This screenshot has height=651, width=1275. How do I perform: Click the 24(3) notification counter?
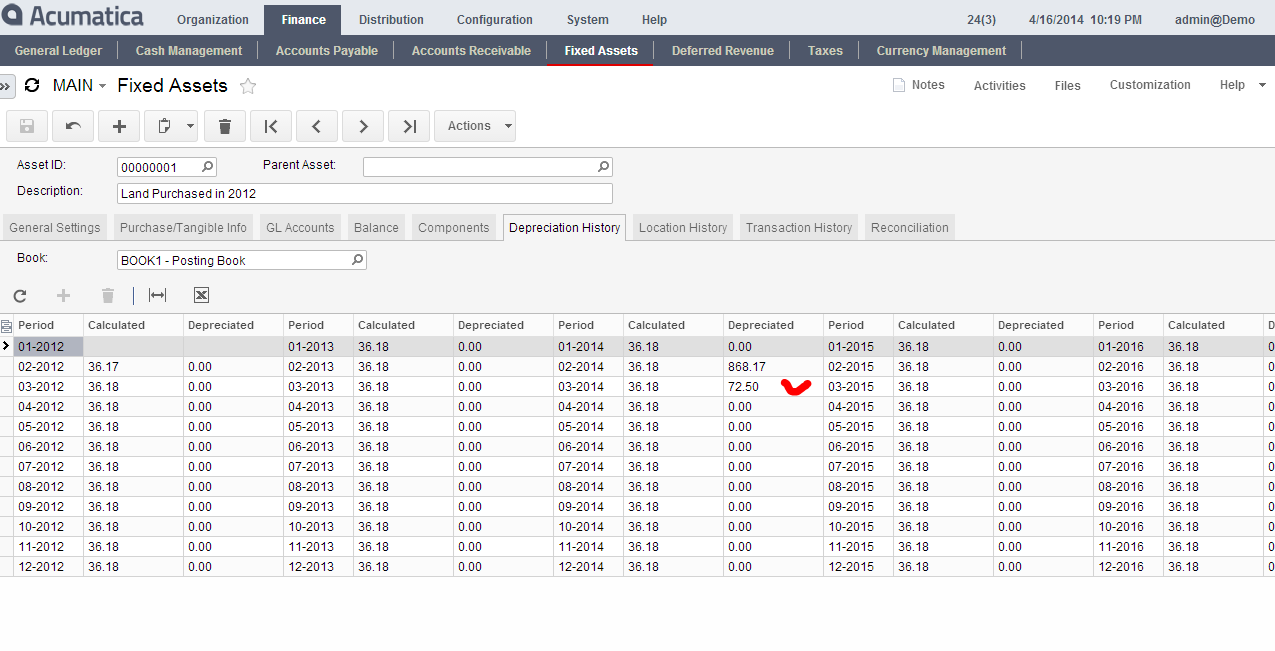[x=981, y=20]
